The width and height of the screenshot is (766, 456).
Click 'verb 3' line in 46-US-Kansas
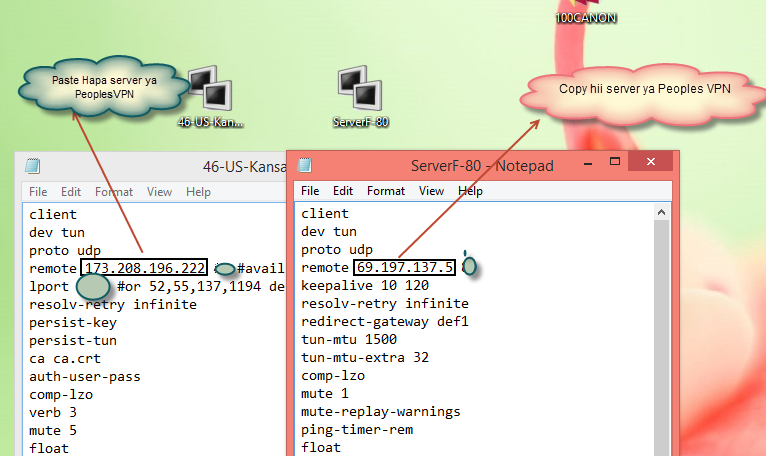[x=53, y=413]
